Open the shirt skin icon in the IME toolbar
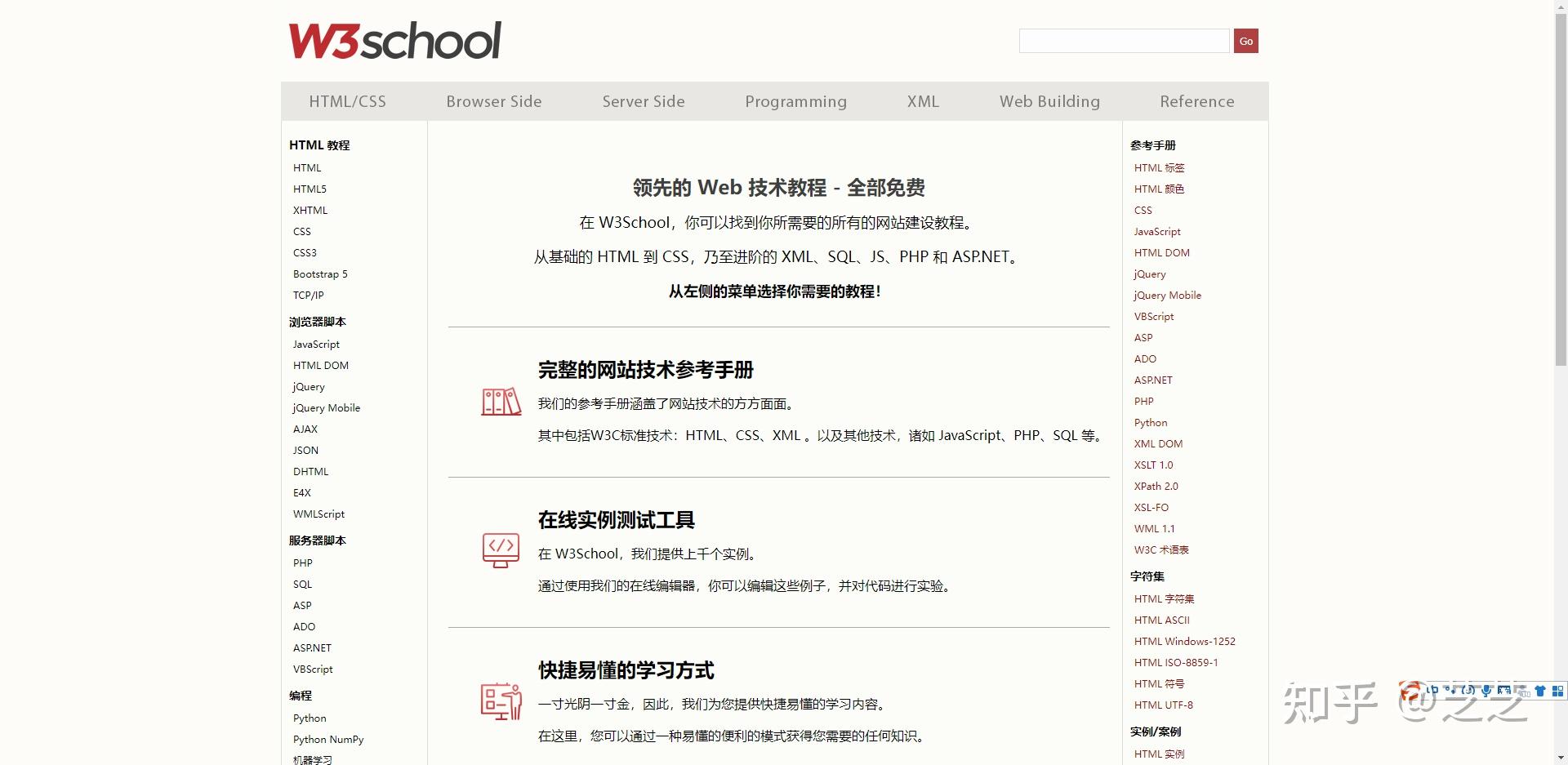Screen dimensions: 1568x765 (x=1540, y=691)
